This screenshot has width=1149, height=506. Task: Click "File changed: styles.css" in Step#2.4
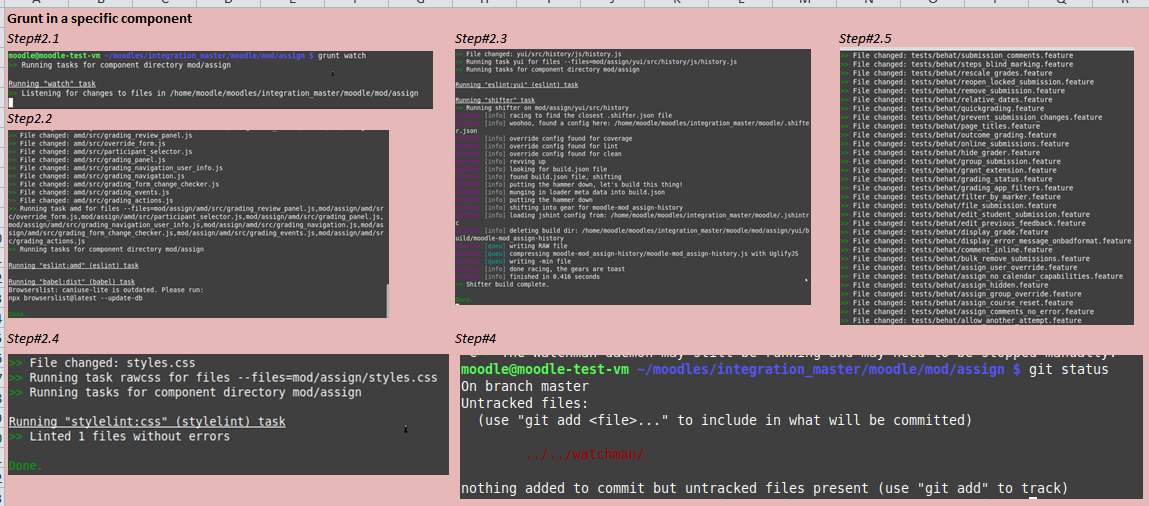[x=103, y=362]
